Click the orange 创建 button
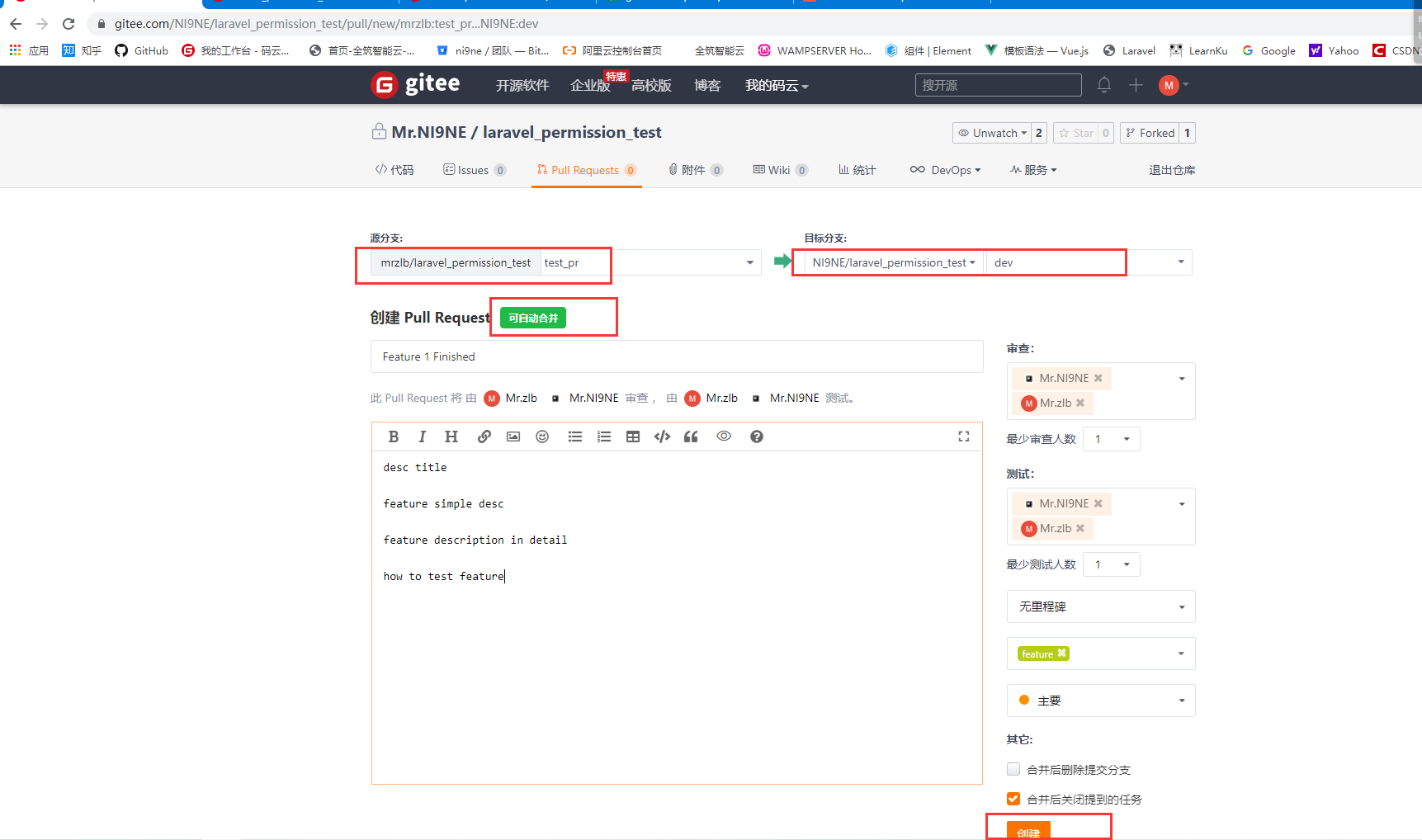Image resolution: width=1422 pixels, height=840 pixels. (1028, 831)
